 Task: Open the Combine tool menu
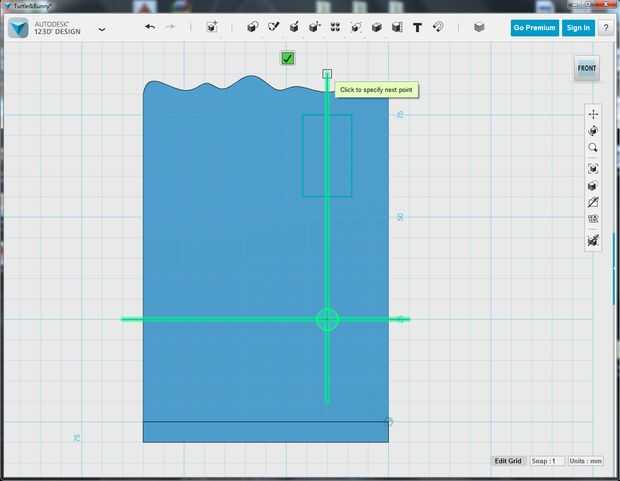tap(376, 27)
